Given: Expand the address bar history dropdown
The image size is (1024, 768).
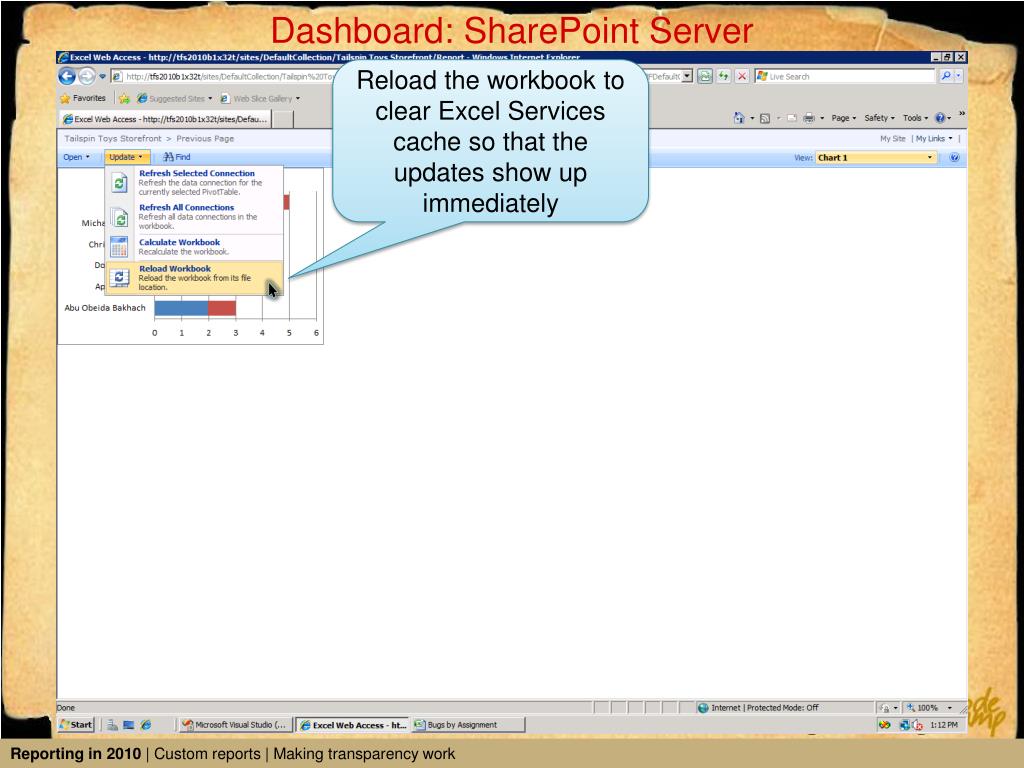Looking at the screenshot, I should 687,76.
